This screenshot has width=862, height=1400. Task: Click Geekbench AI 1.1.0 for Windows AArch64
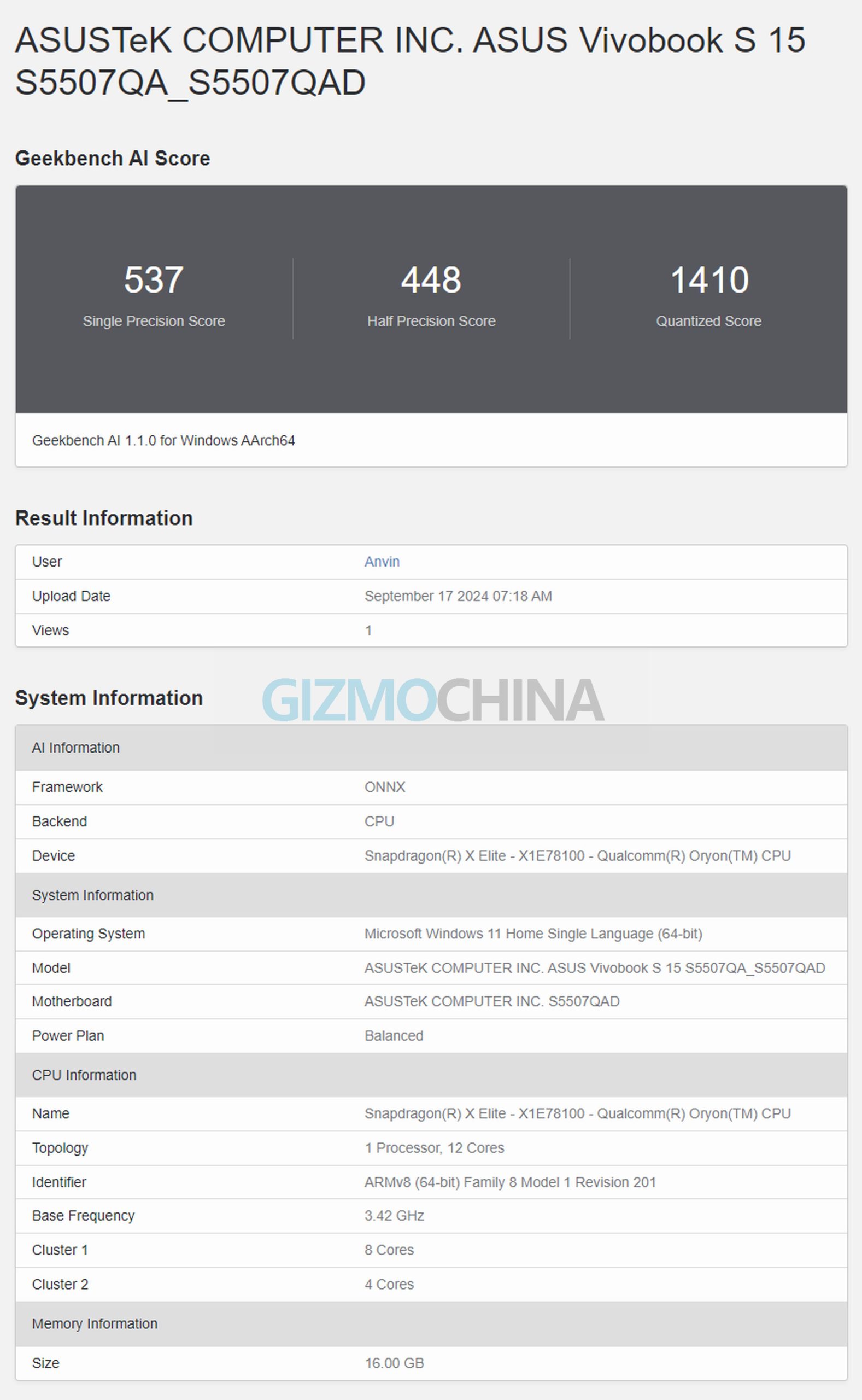tap(163, 440)
